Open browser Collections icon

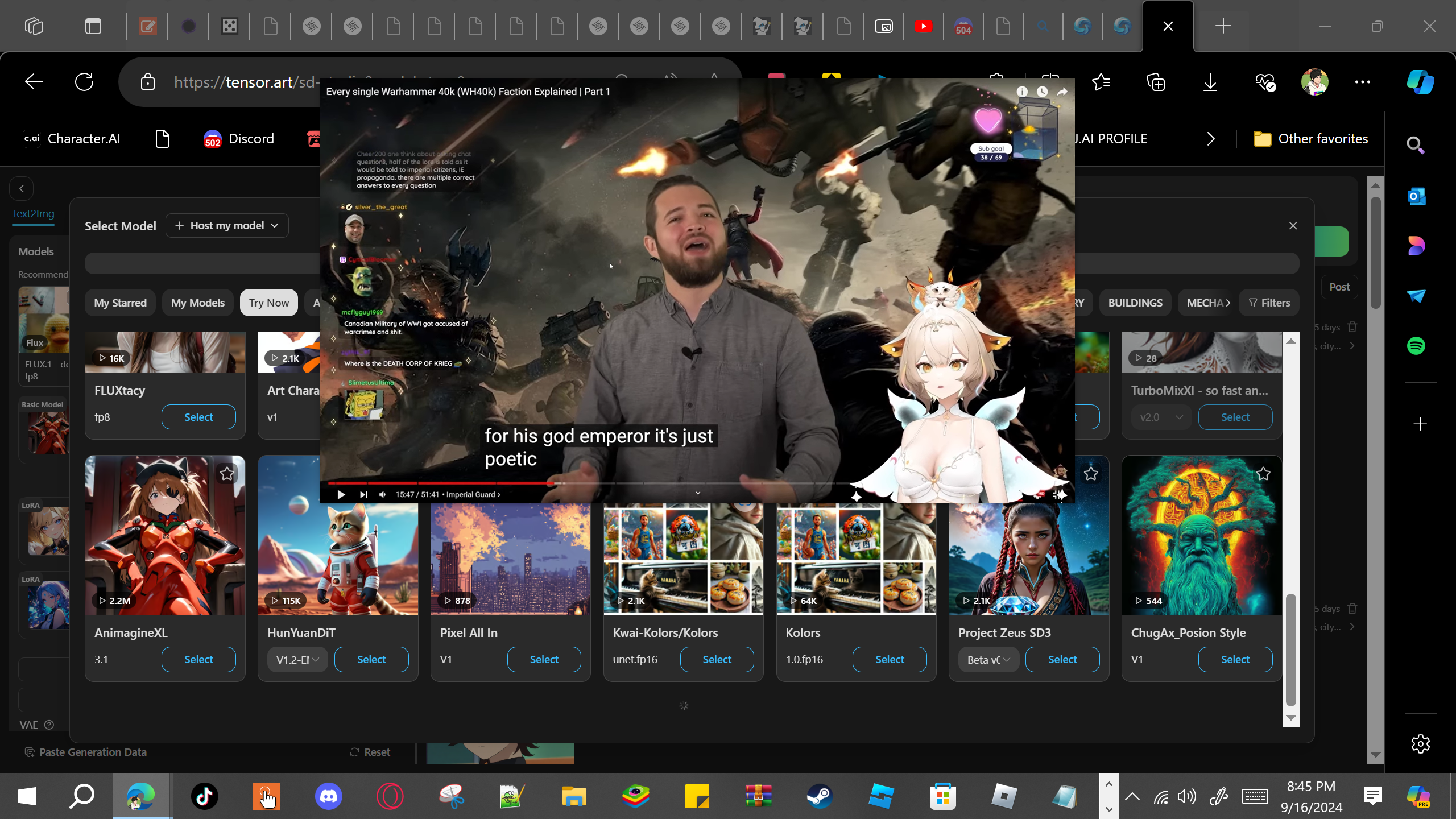click(1156, 82)
